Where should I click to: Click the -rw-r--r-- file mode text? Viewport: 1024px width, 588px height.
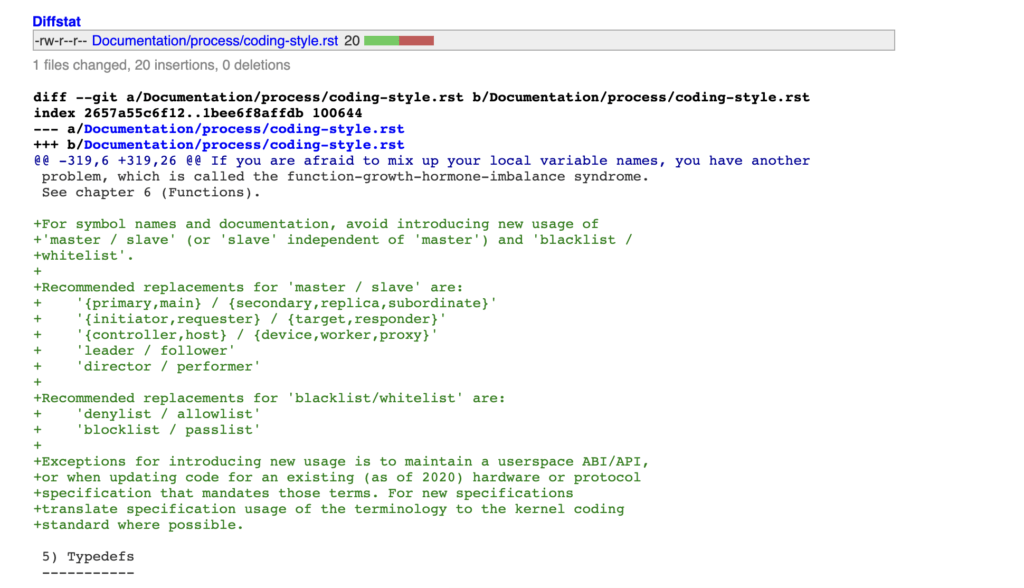click(61, 41)
